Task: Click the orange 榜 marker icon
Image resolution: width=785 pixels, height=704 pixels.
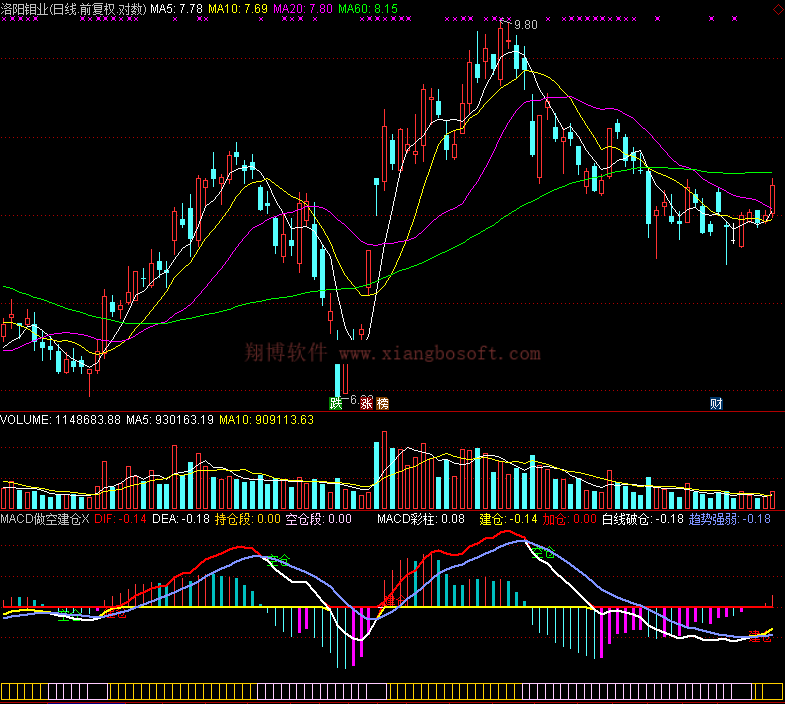Action: tap(382, 403)
